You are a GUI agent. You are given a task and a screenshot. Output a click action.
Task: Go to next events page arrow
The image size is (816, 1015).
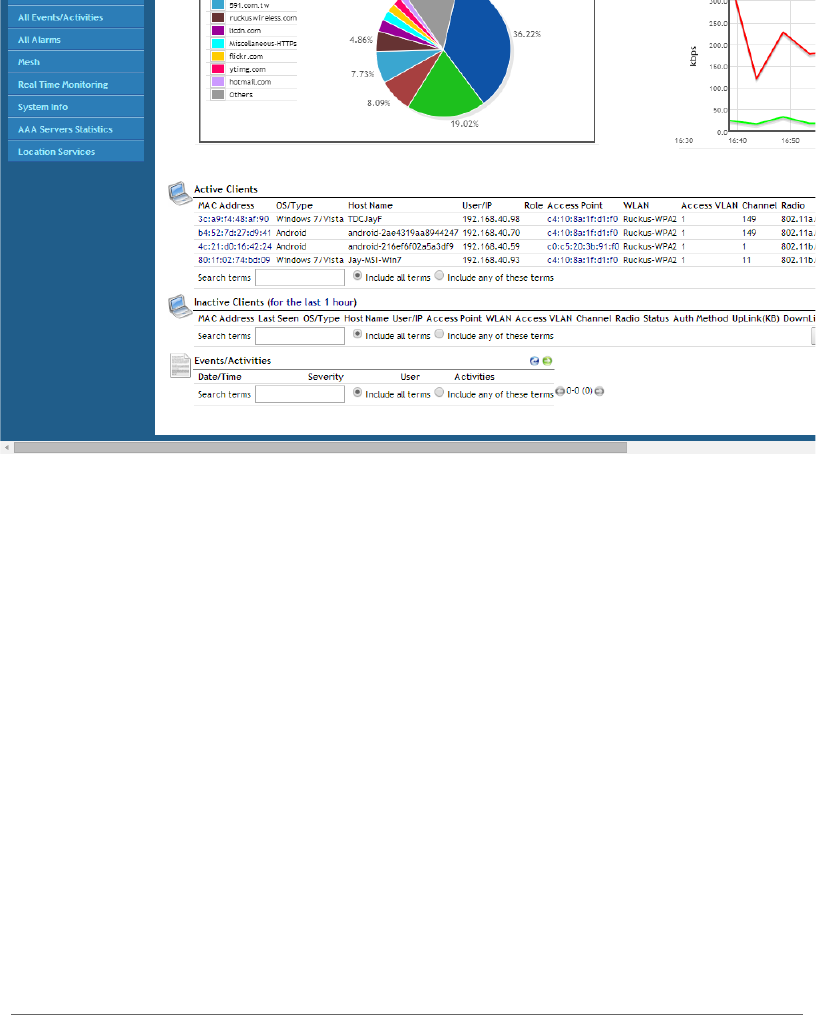[599, 391]
